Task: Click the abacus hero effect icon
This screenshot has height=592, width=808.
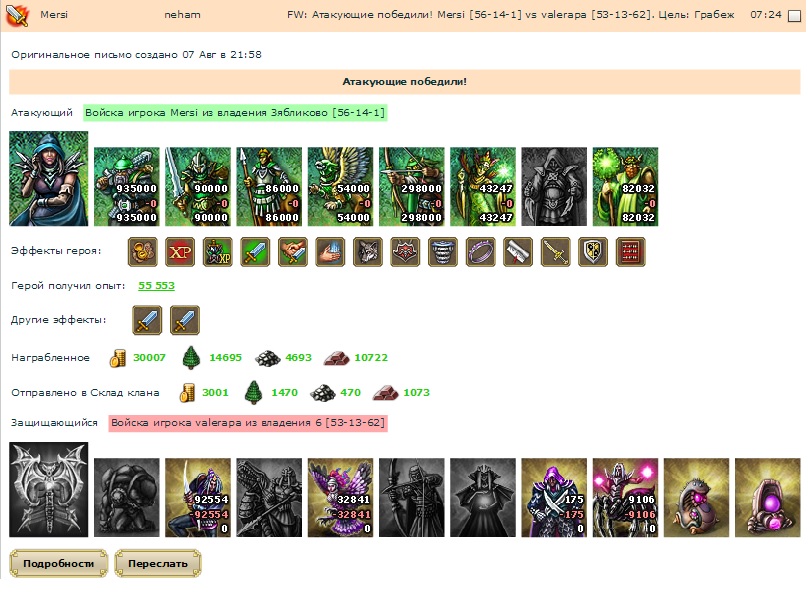Action: point(631,252)
